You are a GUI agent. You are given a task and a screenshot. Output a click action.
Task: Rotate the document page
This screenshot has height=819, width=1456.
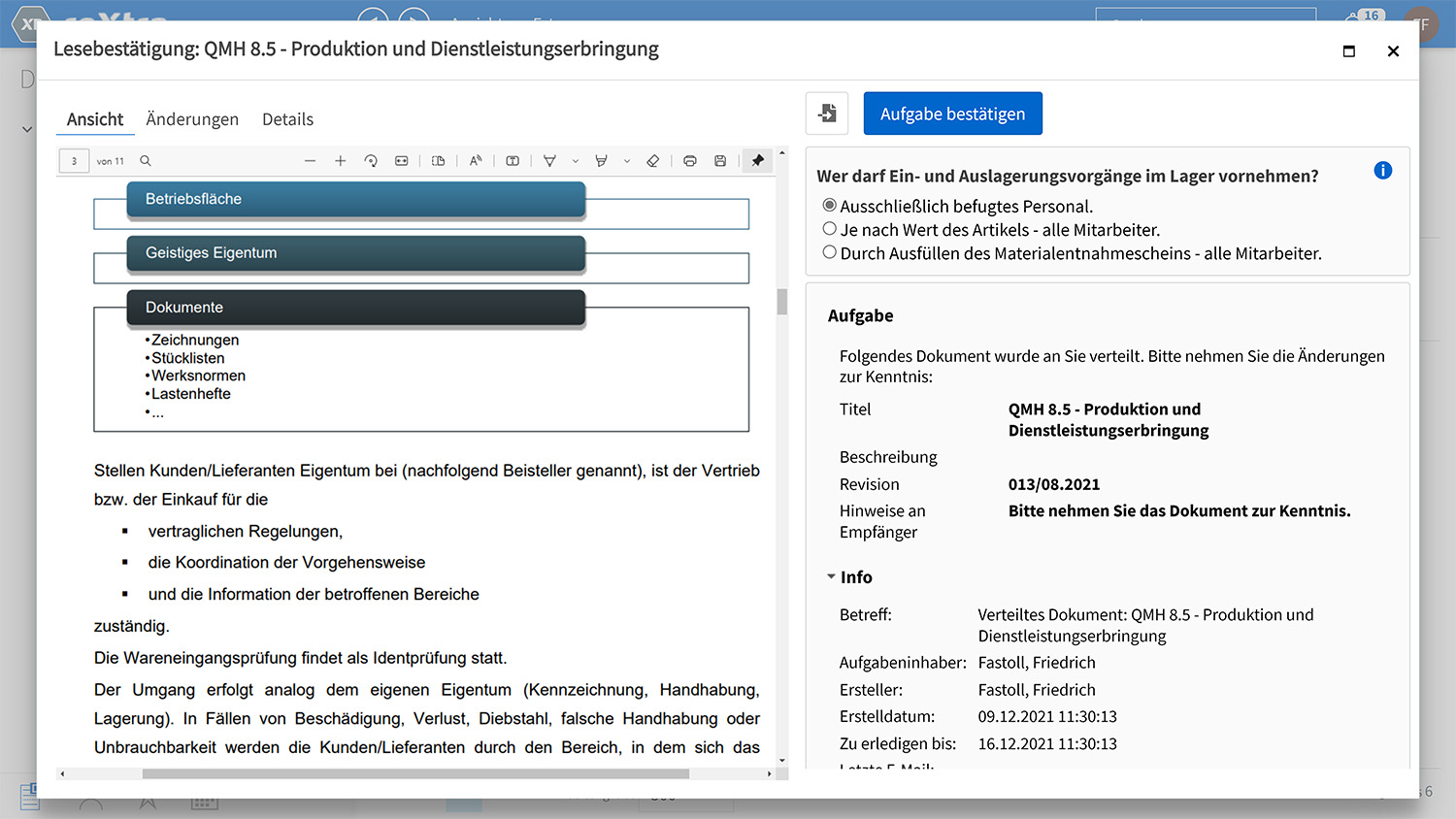tap(371, 161)
